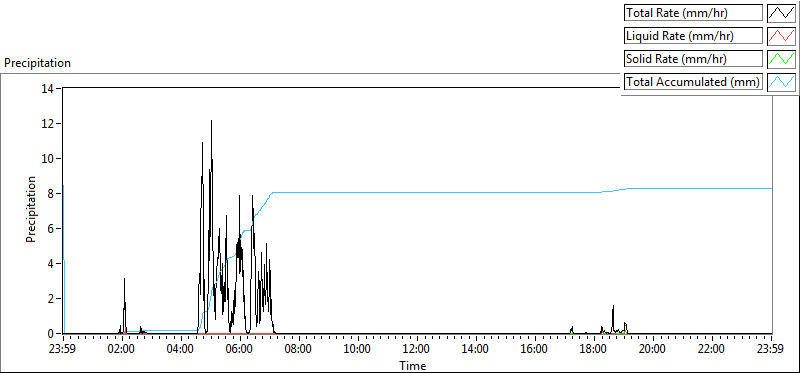The height and width of the screenshot is (373, 800).
Task: Open the red Liquid Rate plot style icon
Action: pyautogui.click(x=781, y=36)
